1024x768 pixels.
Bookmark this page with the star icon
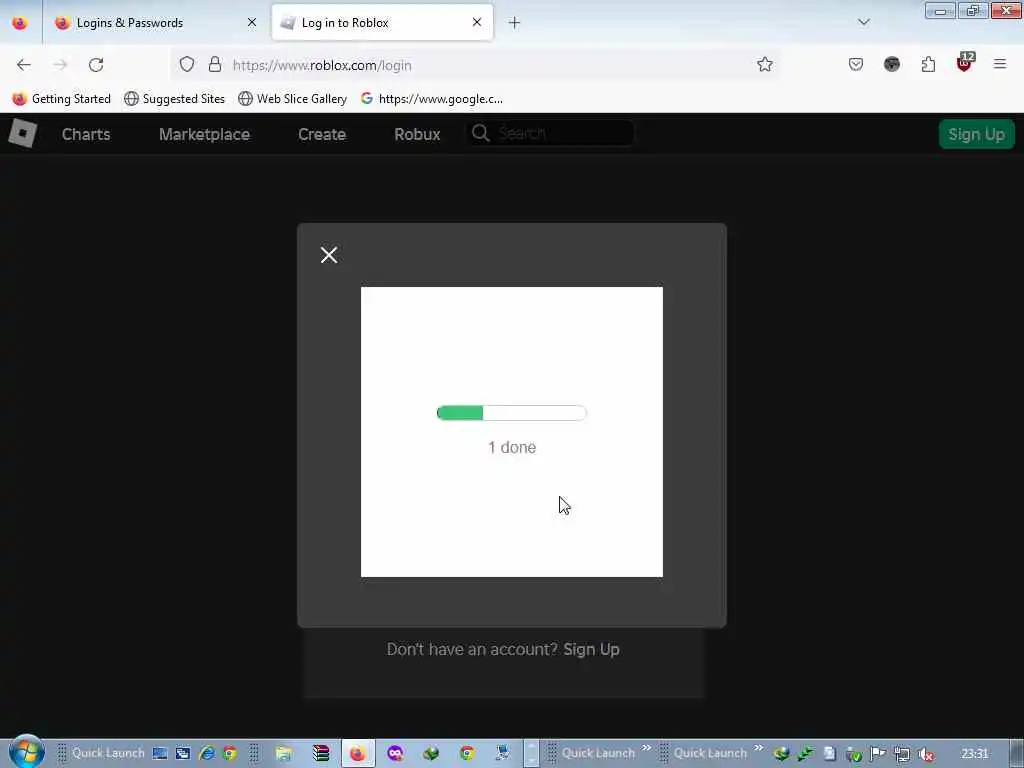(x=765, y=64)
